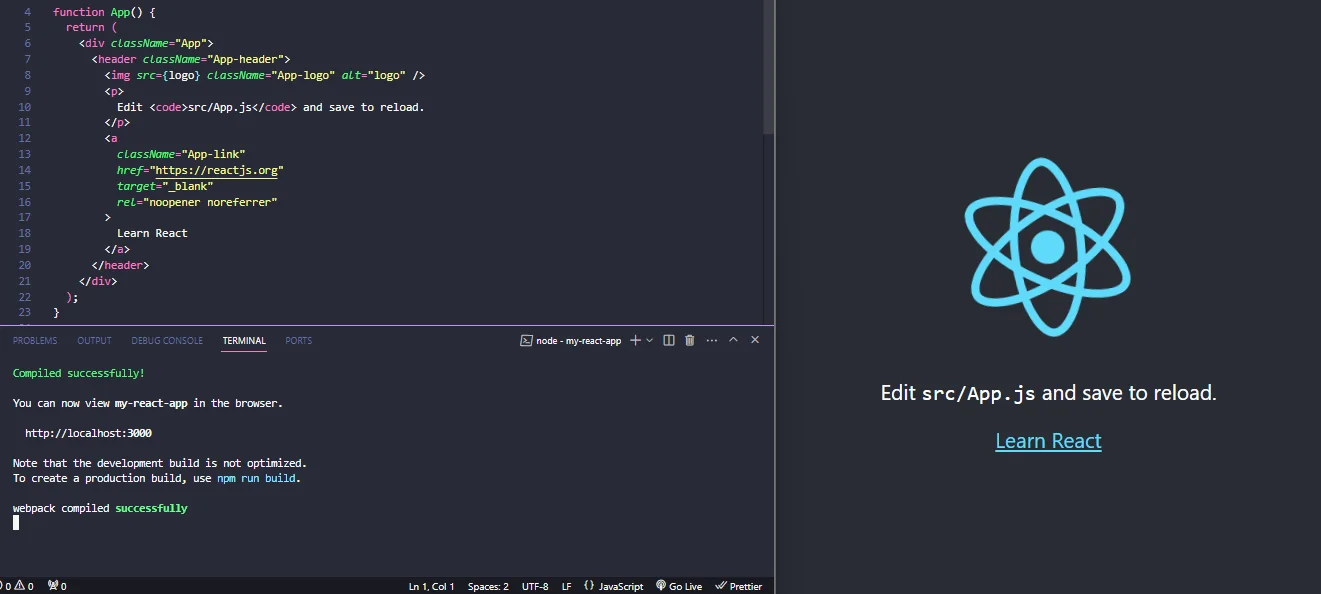This screenshot has width=1321, height=594.
Task: Click the forwarded ports antenna icon in status bar
Action: 57,586
